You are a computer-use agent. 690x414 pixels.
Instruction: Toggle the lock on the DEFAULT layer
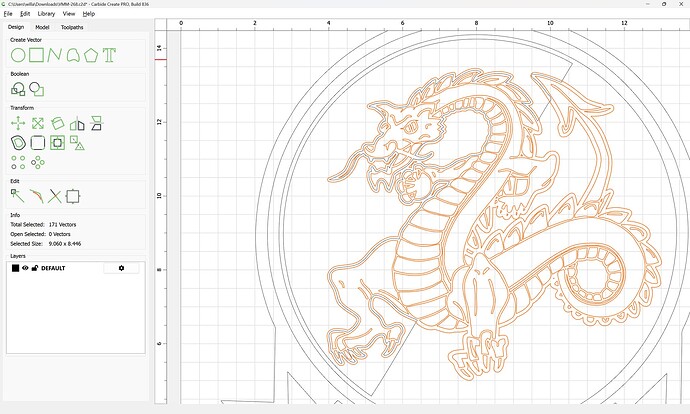point(35,268)
